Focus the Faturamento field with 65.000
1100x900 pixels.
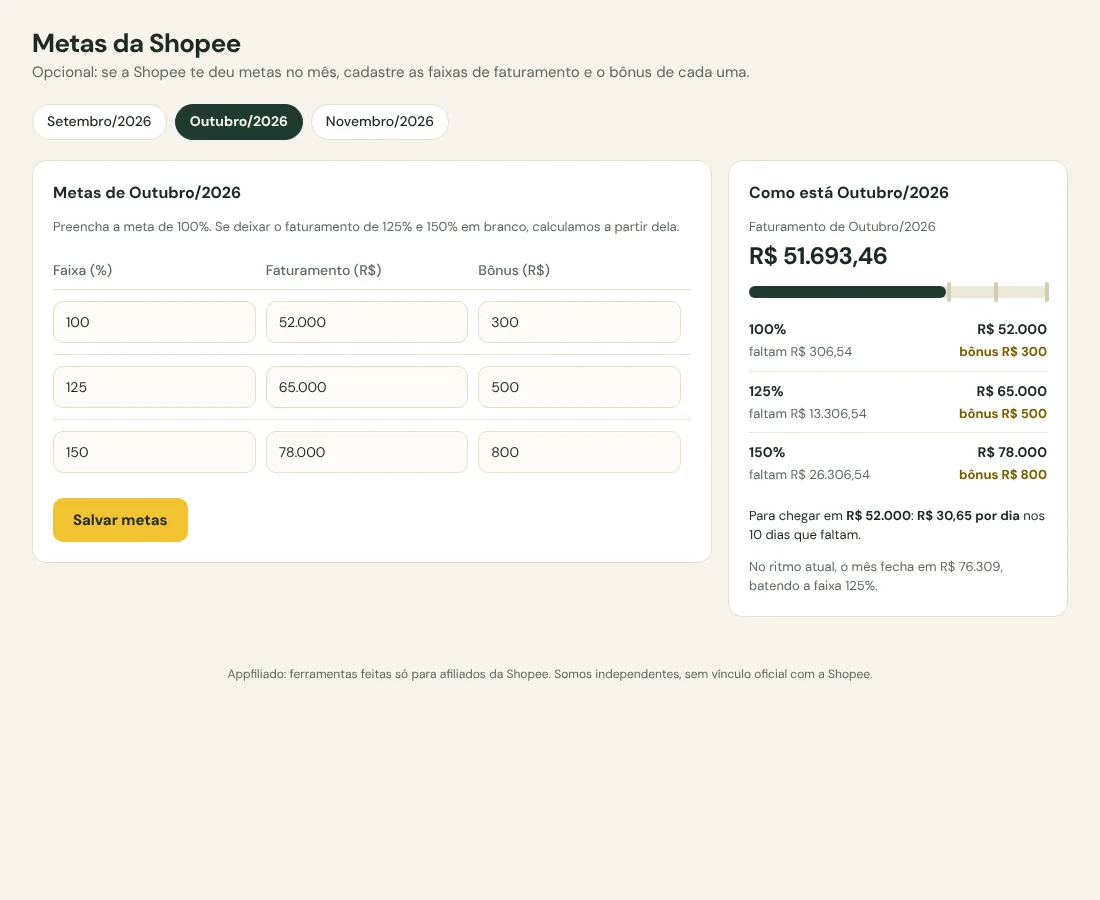point(367,387)
